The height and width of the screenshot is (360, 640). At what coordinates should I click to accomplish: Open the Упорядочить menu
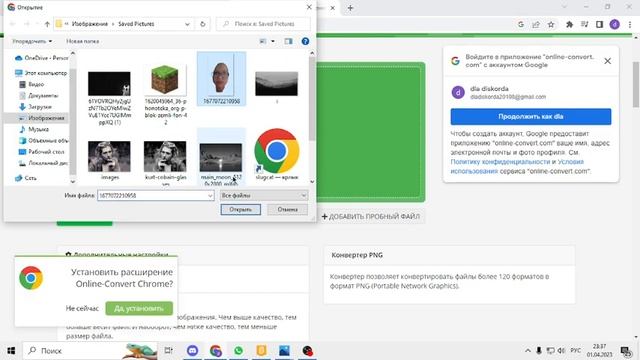32,41
